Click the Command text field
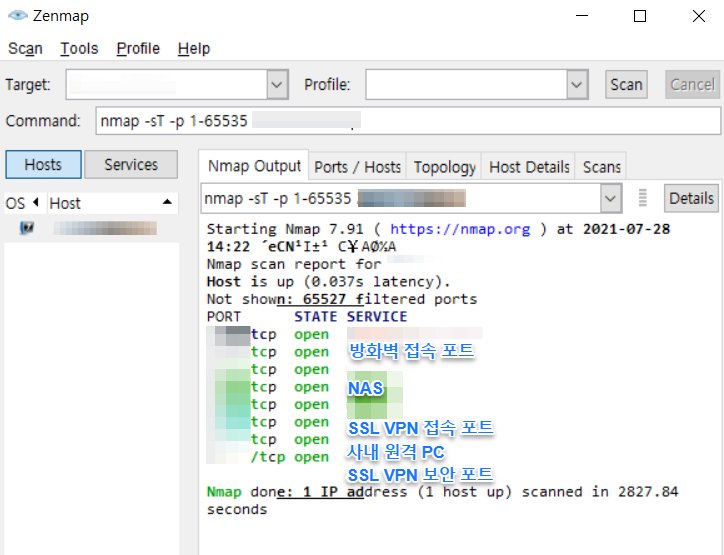Image resolution: width=724 pixels, height=555 pixels. [408, 121]
